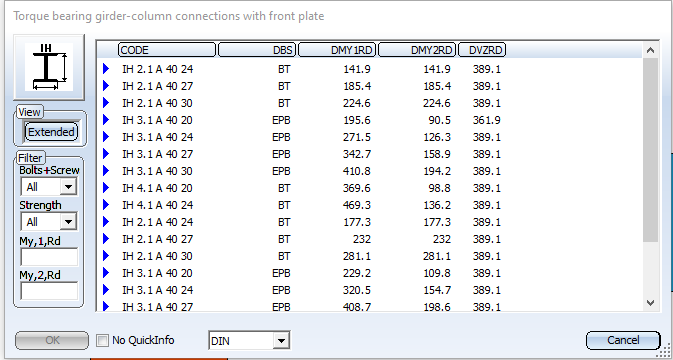Click the blue arrow for IH 4.1 A 40 24 row
This screenshot has height=360, width=673.
tap(106, 205)
